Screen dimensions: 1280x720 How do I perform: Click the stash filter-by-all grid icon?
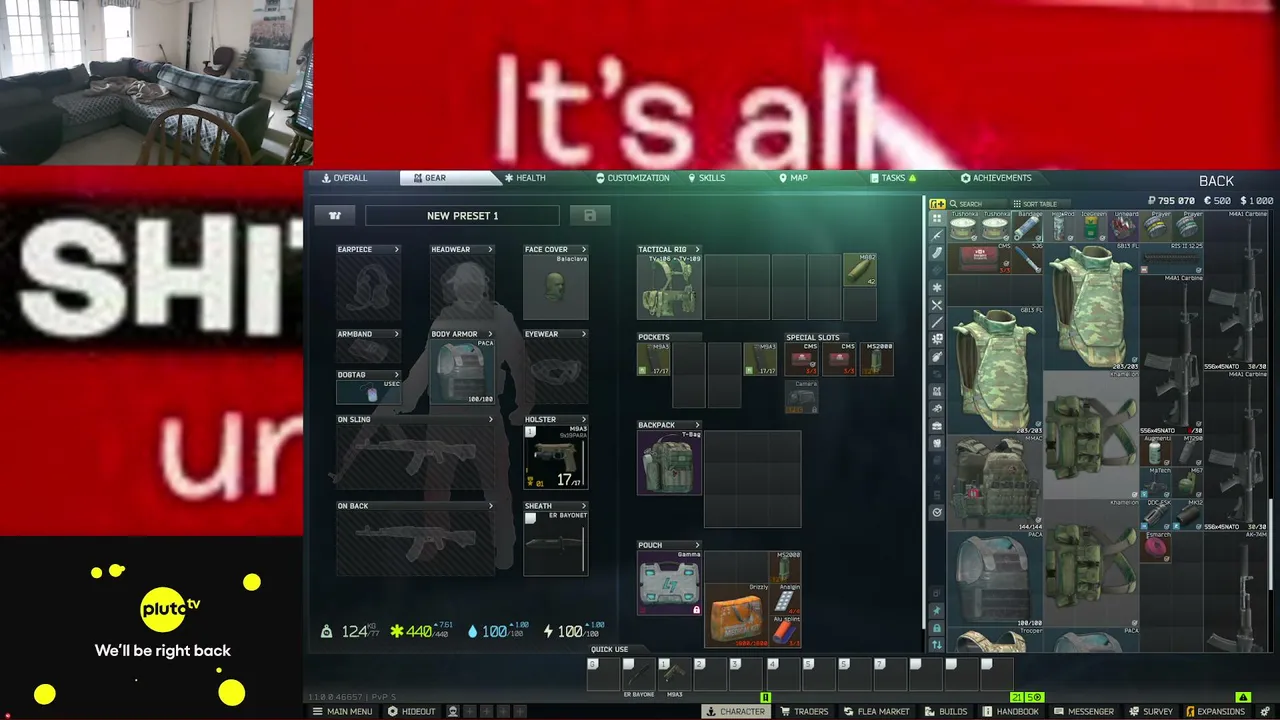click(937, 217)
